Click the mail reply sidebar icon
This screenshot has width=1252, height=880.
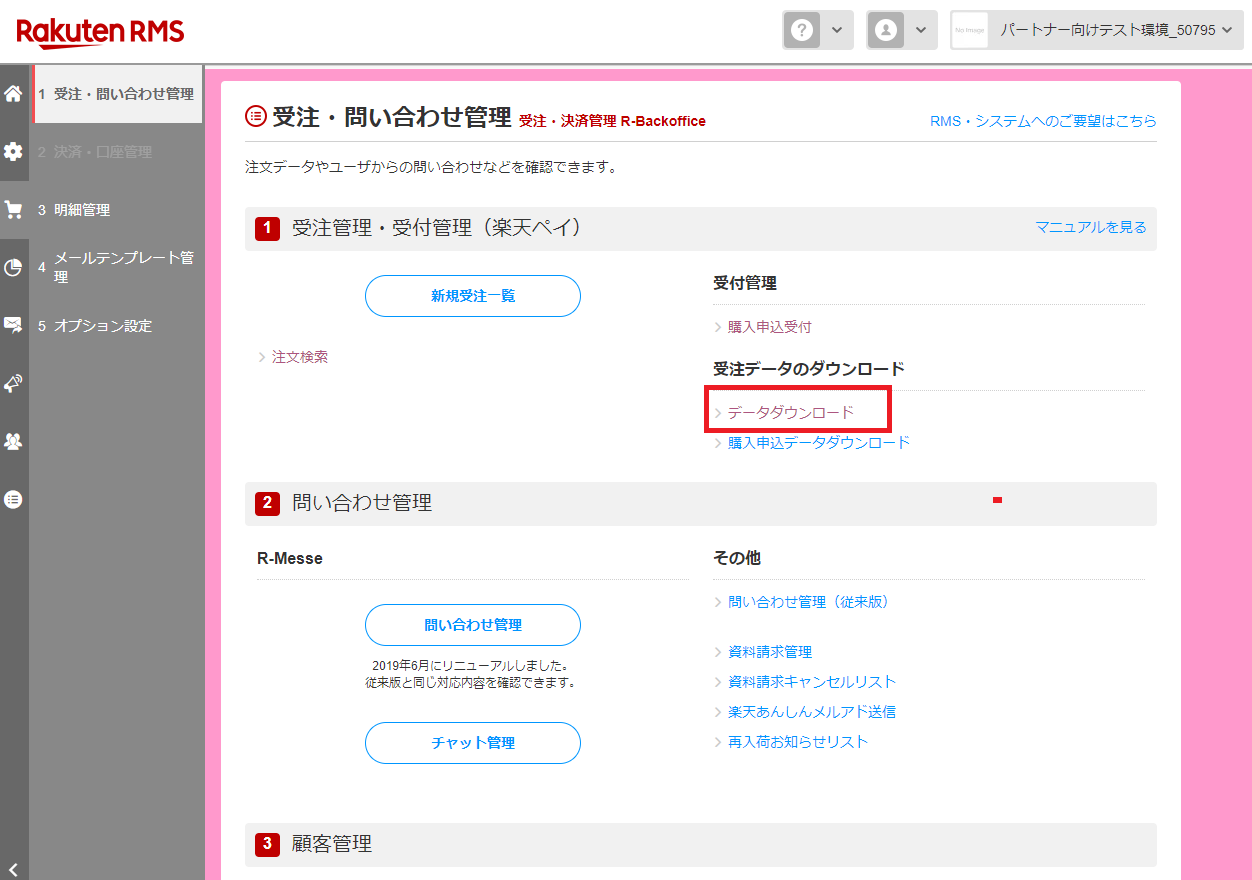coord(13,325)
